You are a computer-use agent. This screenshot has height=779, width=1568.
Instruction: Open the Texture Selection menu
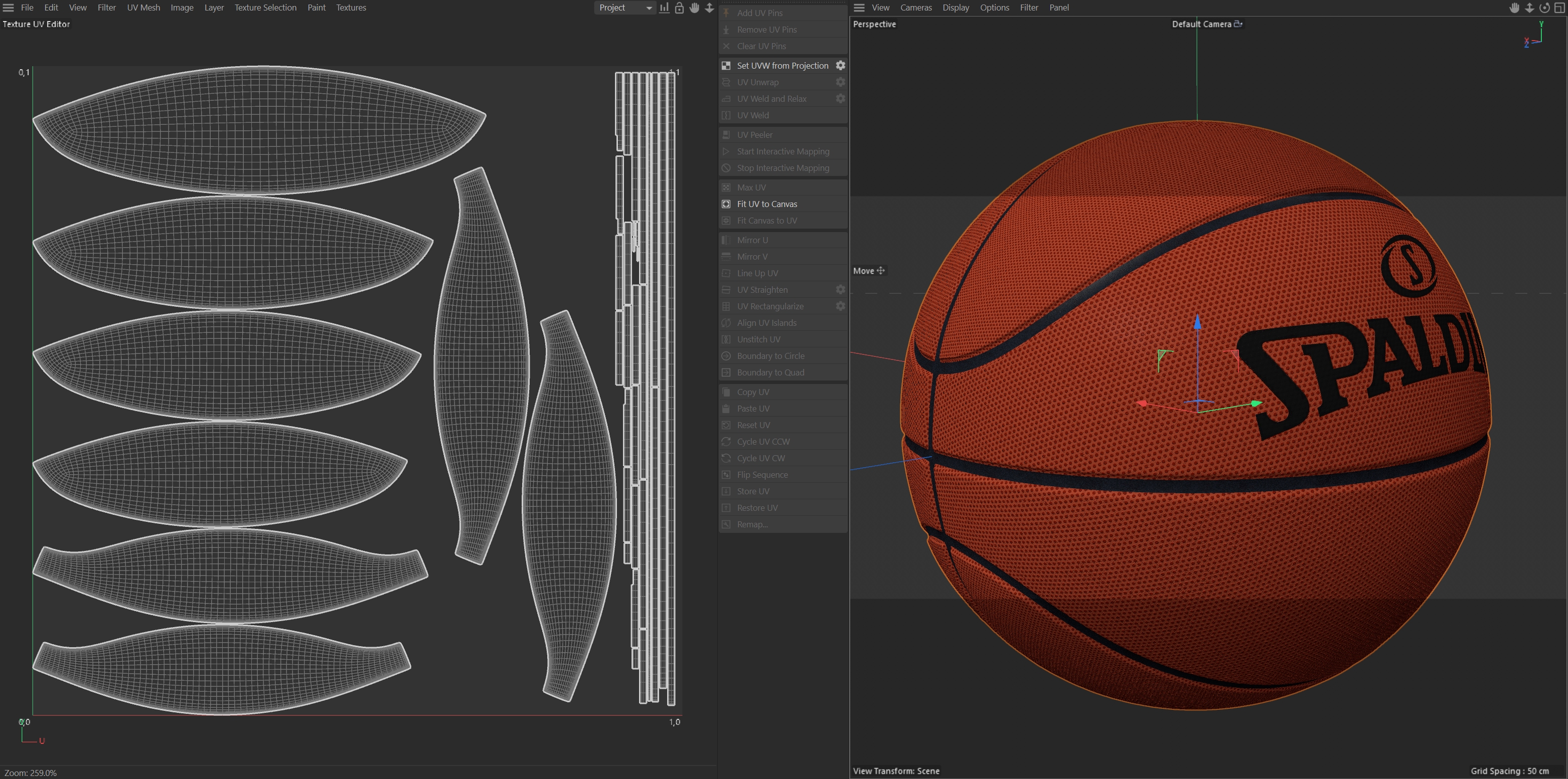point(265,8)
